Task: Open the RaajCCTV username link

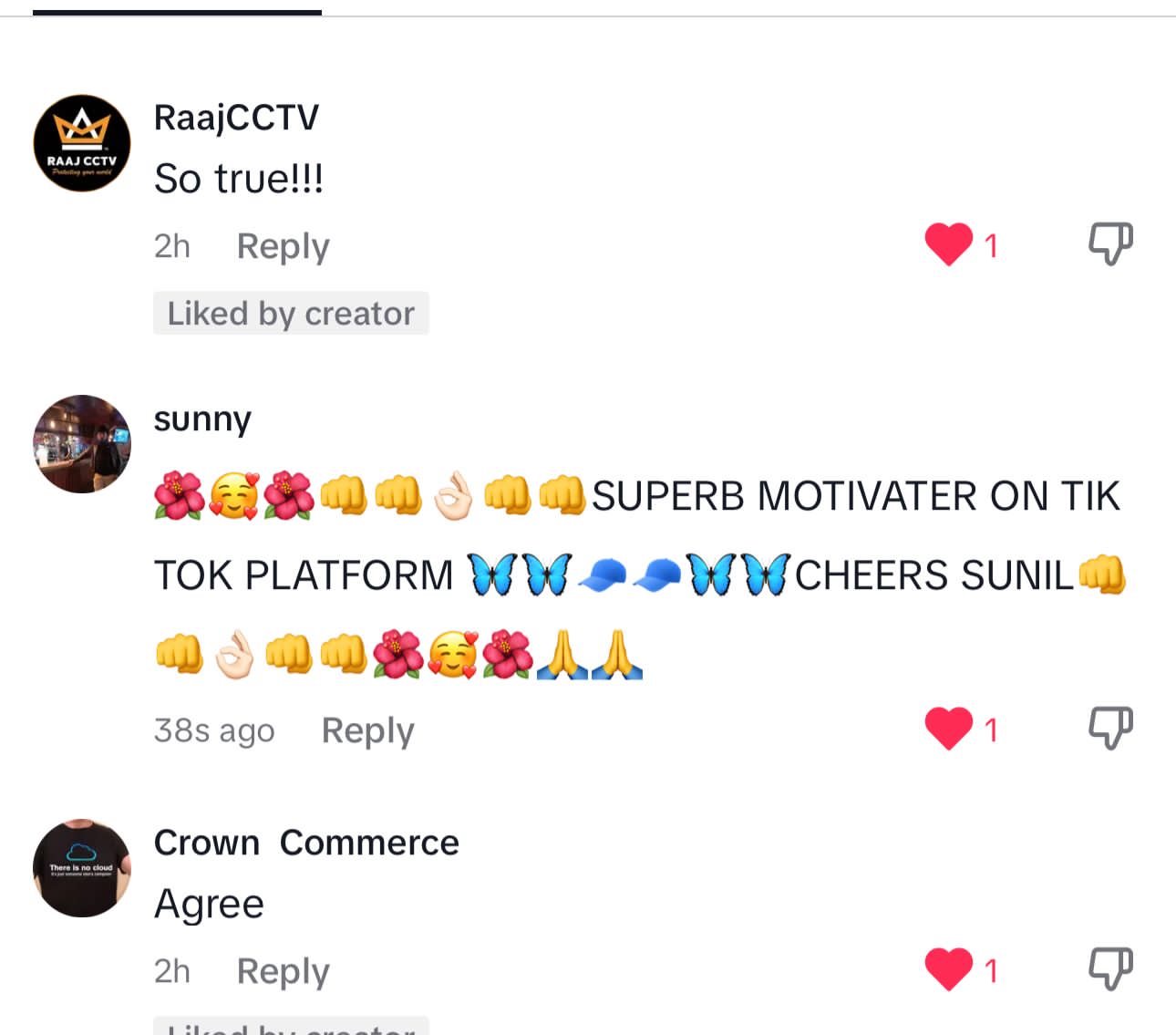Action: point(236,117)
